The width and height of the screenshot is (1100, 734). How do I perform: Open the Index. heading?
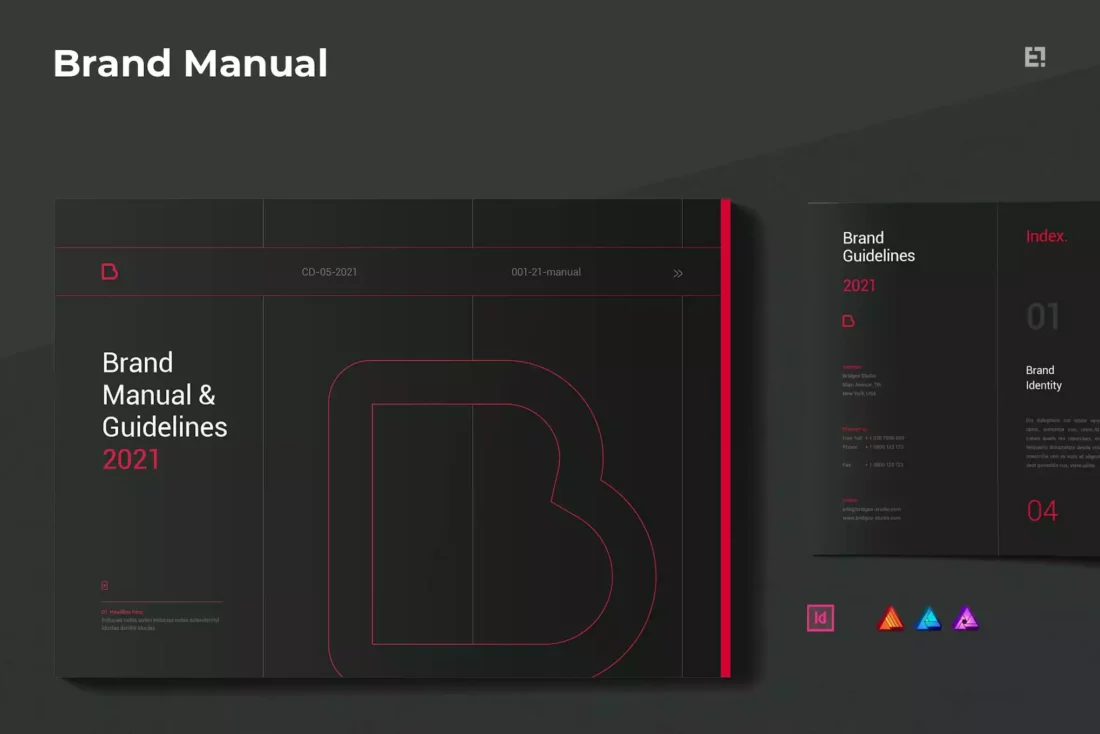[x=1046, y=237]
